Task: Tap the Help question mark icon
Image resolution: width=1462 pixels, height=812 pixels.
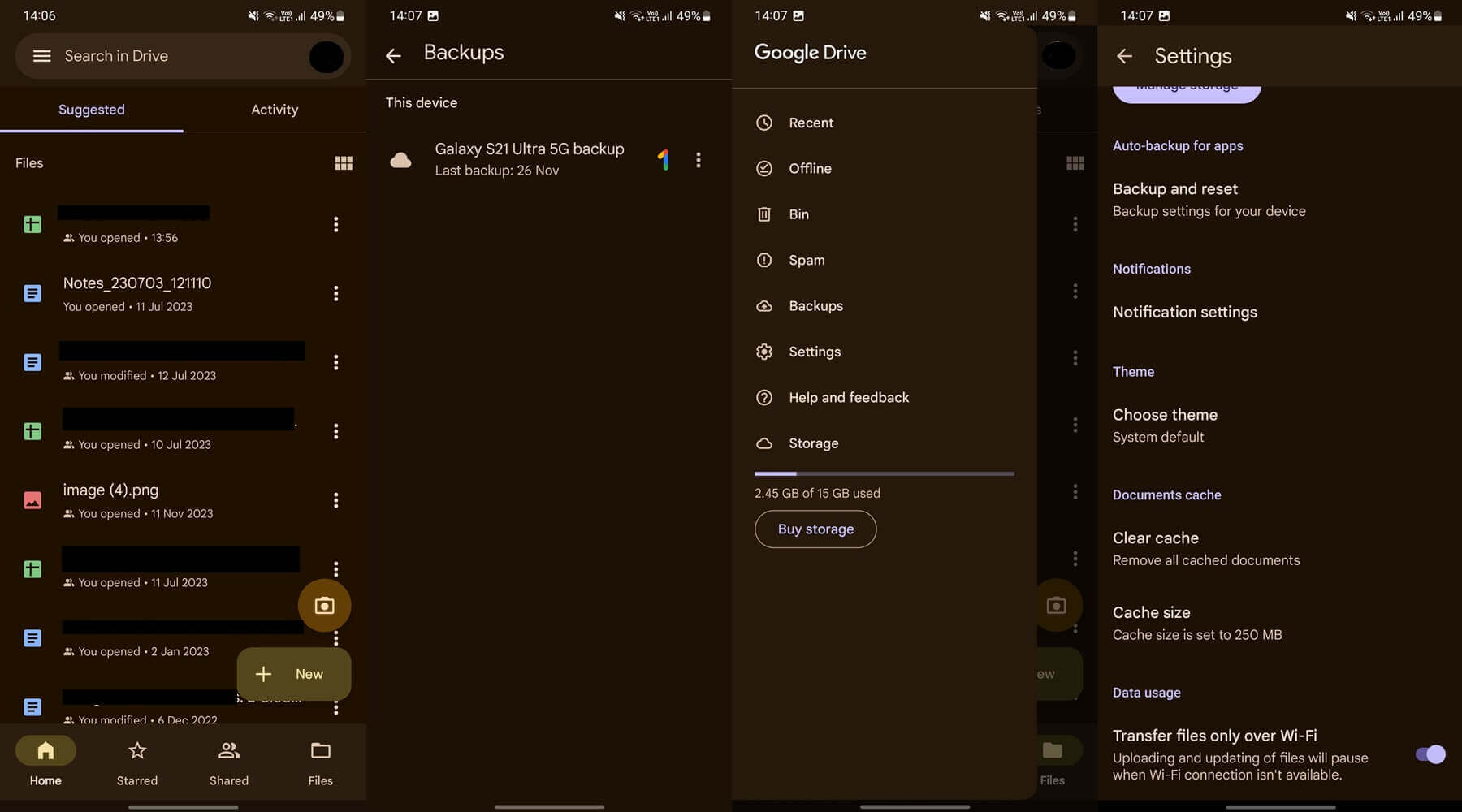Action: click(764, 397)
